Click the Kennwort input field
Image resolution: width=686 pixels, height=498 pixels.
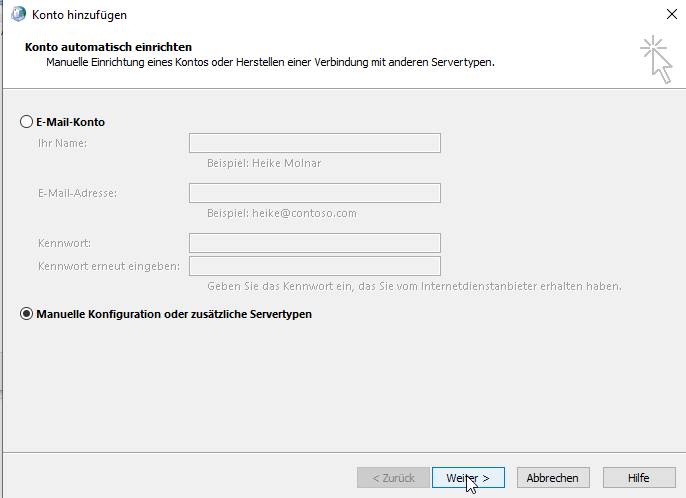click(x=314, y=243)
